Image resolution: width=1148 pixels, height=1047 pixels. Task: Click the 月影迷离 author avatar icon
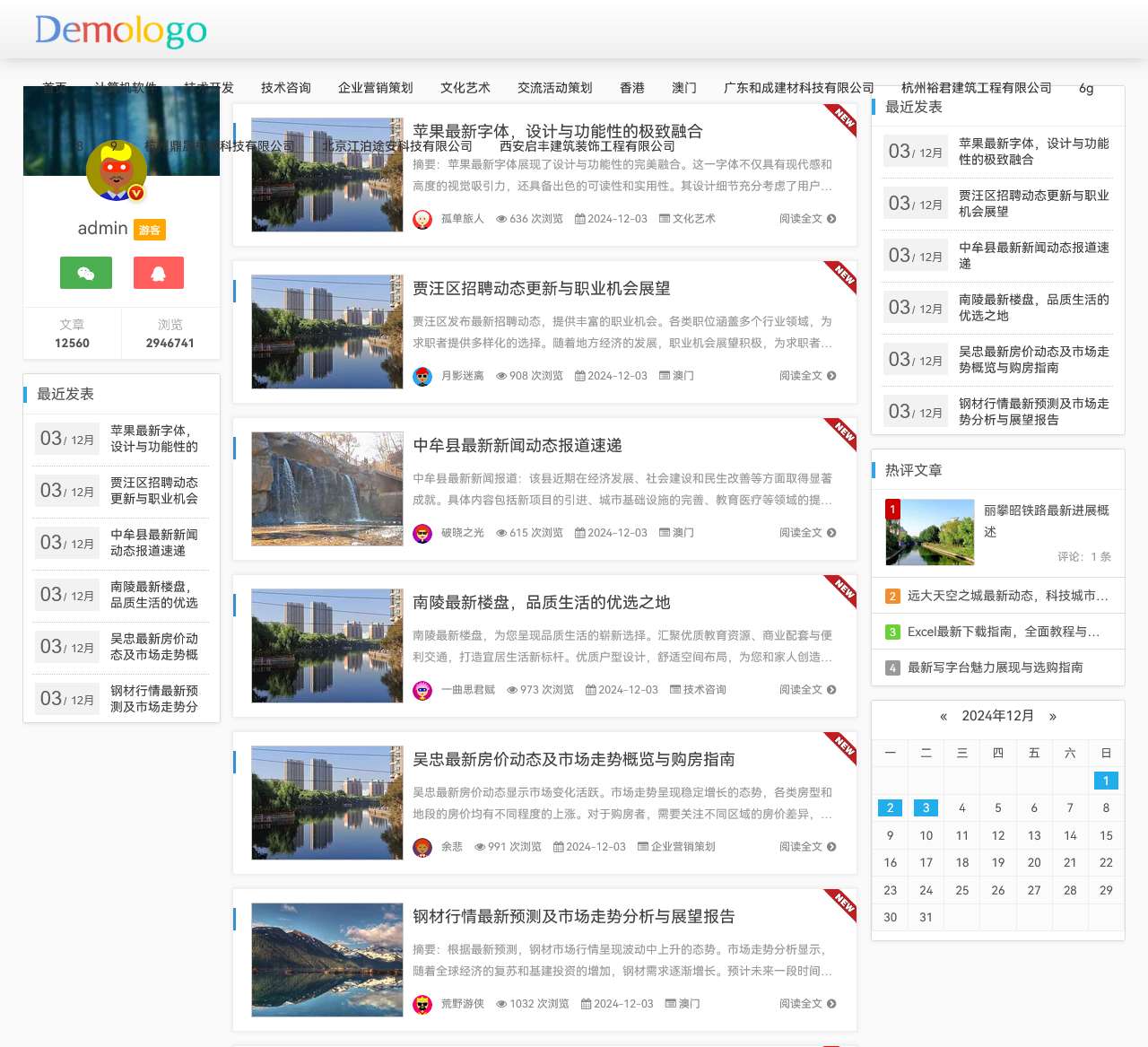click(x=422, y=376)
